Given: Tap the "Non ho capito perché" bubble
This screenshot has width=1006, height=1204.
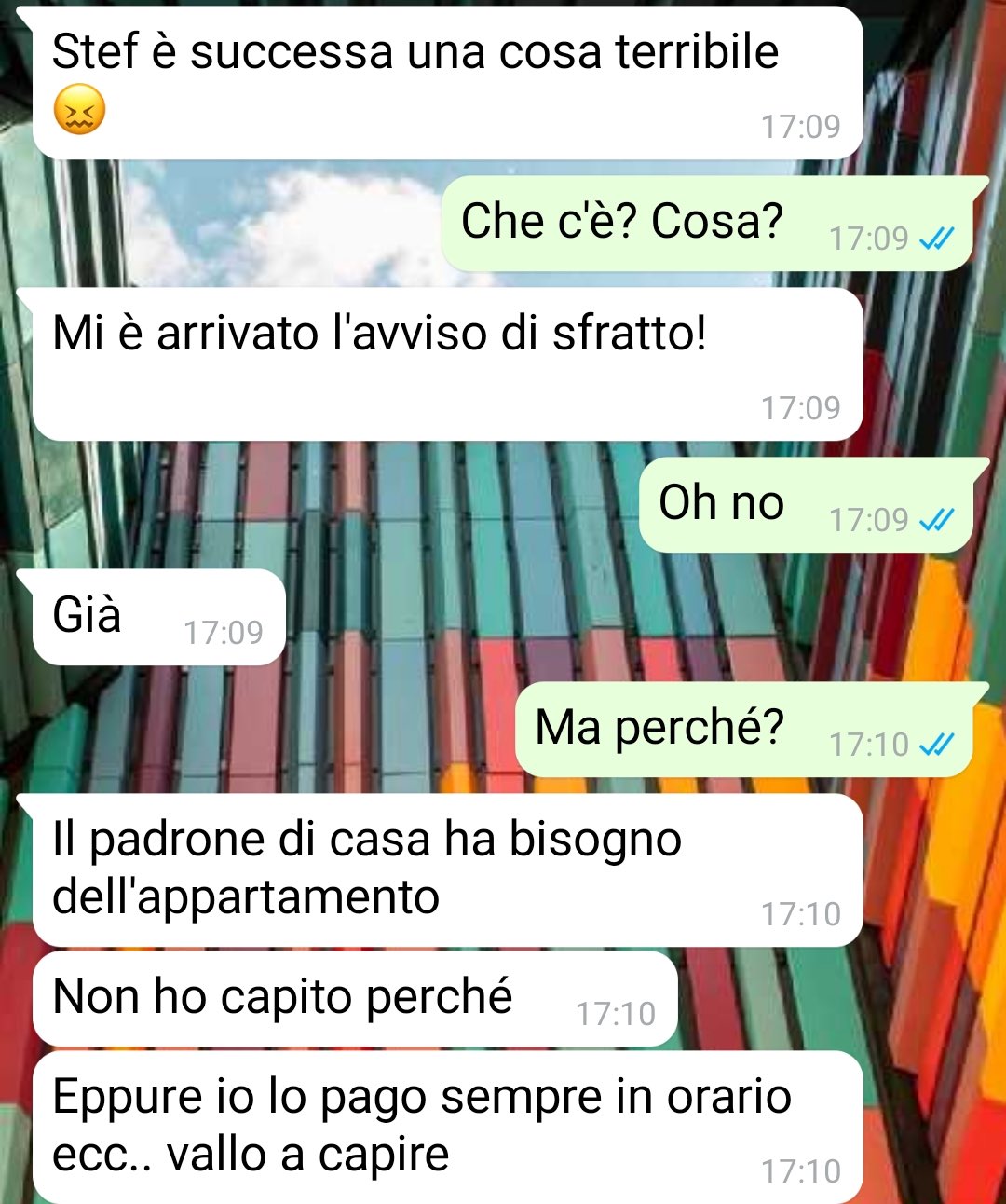Looking at the screenshot, I should coord(355,998).
